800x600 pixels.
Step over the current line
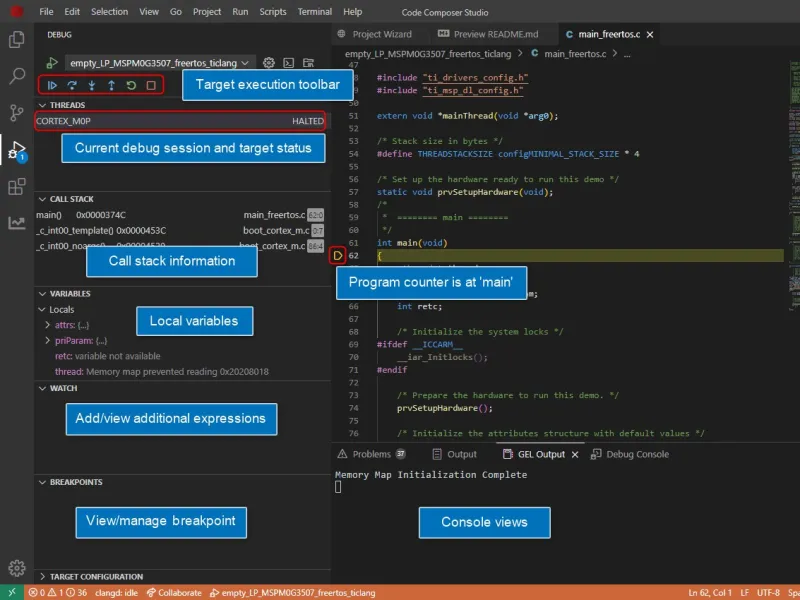click(x=72, y=85)
